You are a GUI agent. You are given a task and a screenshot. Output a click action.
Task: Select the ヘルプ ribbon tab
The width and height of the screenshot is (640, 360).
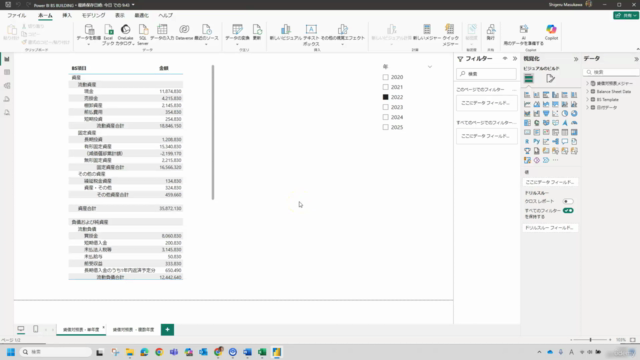165,15
